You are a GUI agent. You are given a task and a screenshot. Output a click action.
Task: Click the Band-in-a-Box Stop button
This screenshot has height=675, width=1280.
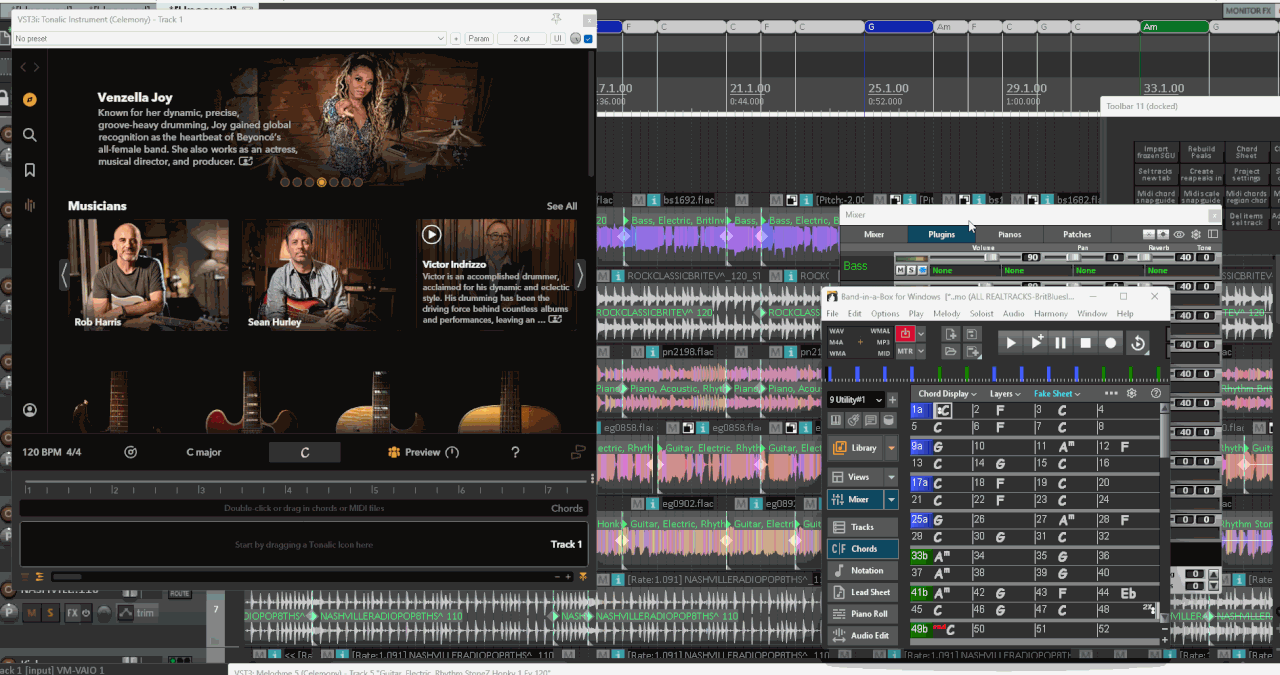(1086, 342)
